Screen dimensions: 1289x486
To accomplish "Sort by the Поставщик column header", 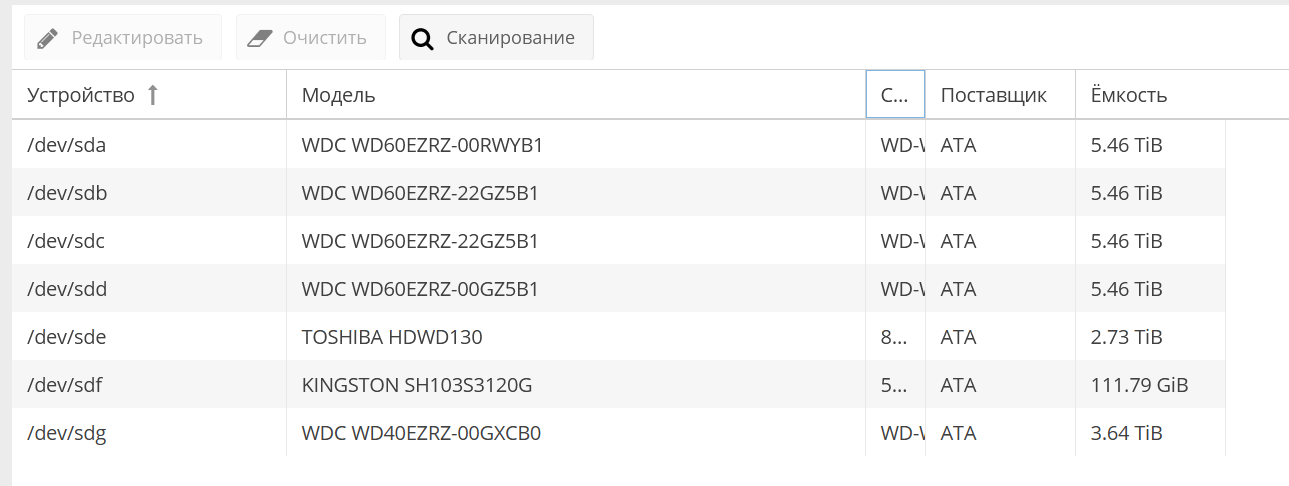I will [x=993, y=95].
